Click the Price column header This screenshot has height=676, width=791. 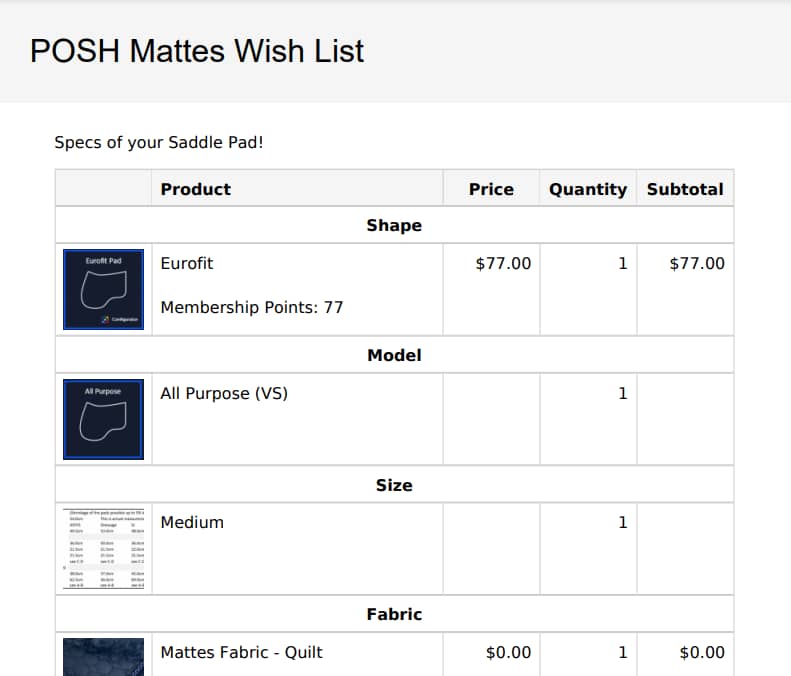(491, 189)
